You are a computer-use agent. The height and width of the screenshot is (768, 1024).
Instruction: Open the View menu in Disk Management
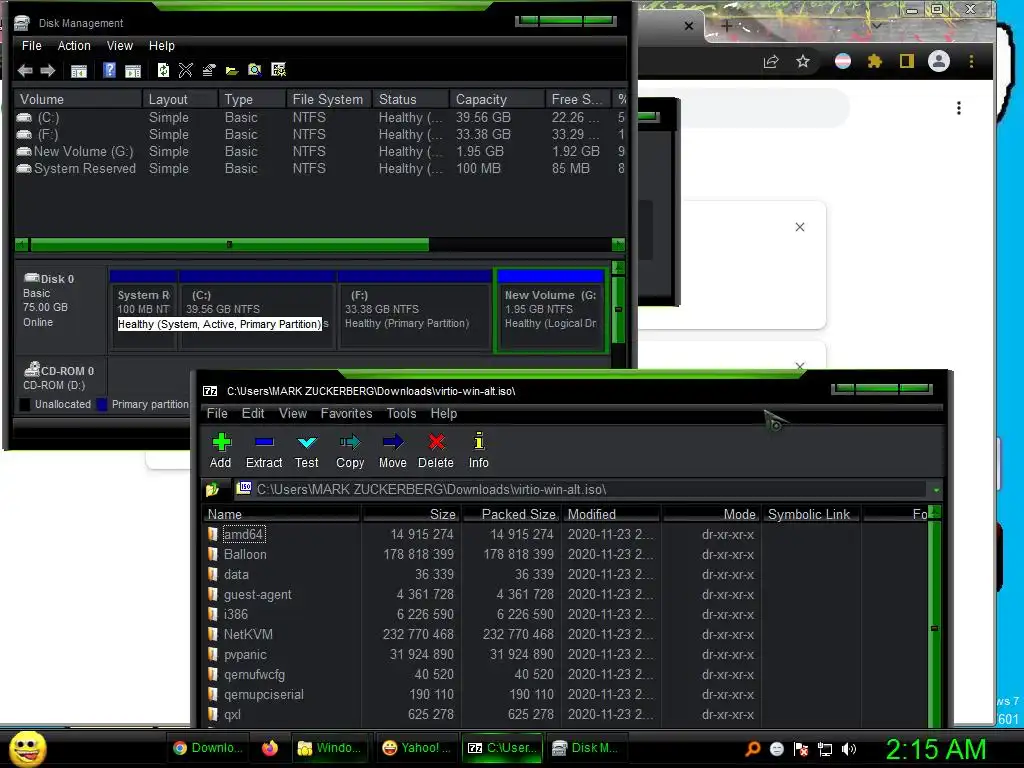tap(120, 46)
